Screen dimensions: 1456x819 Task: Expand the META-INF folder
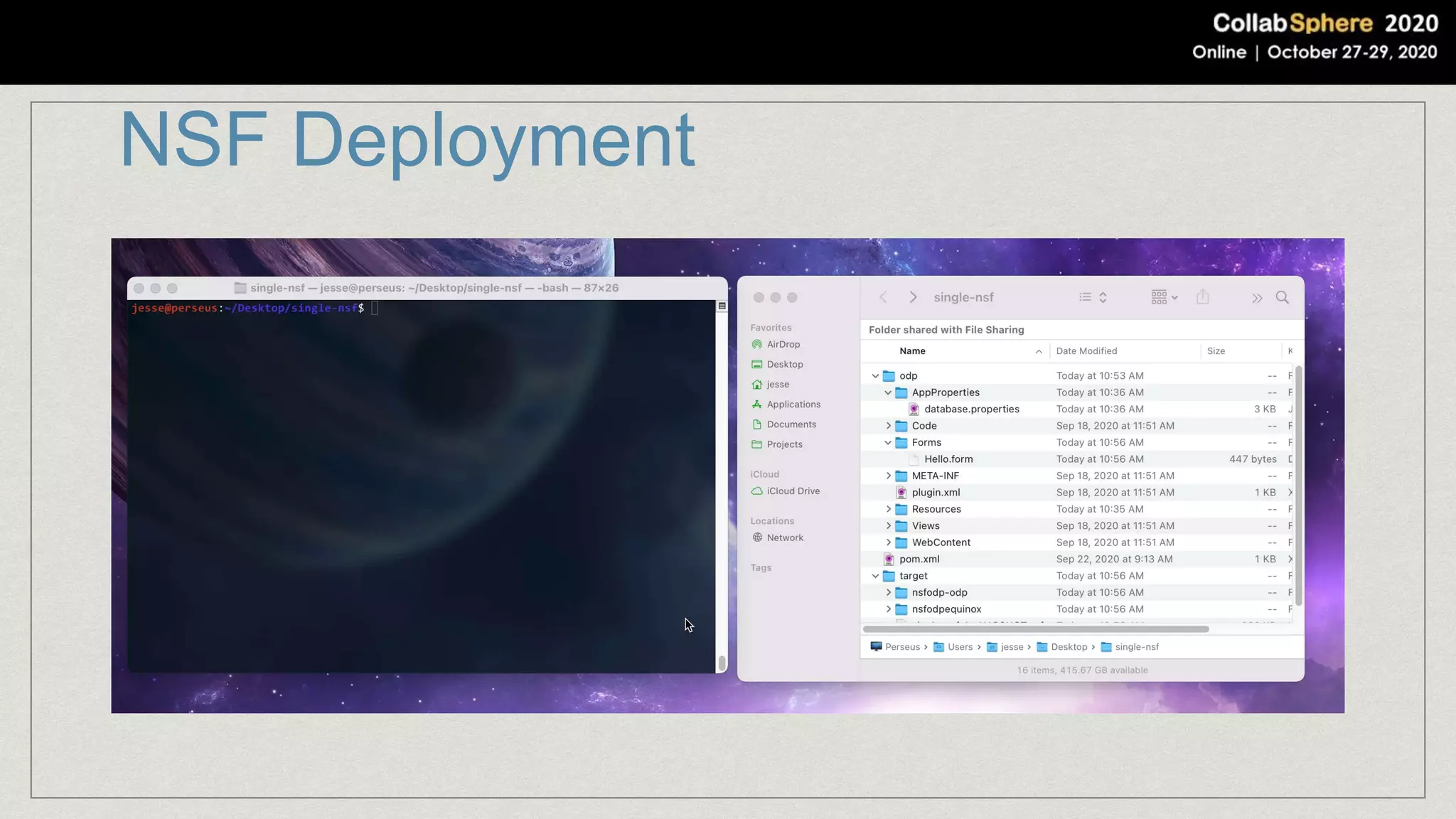click(888, 476)
